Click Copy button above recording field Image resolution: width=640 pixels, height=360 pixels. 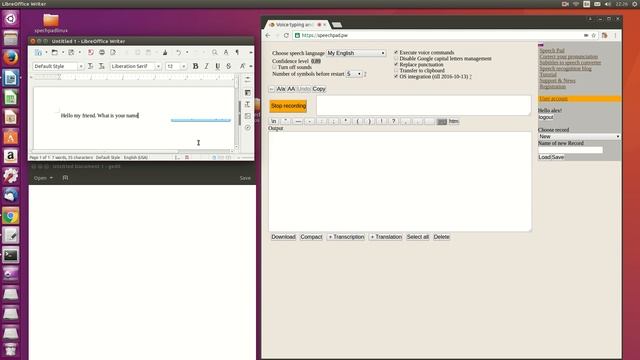click(319, 89)
